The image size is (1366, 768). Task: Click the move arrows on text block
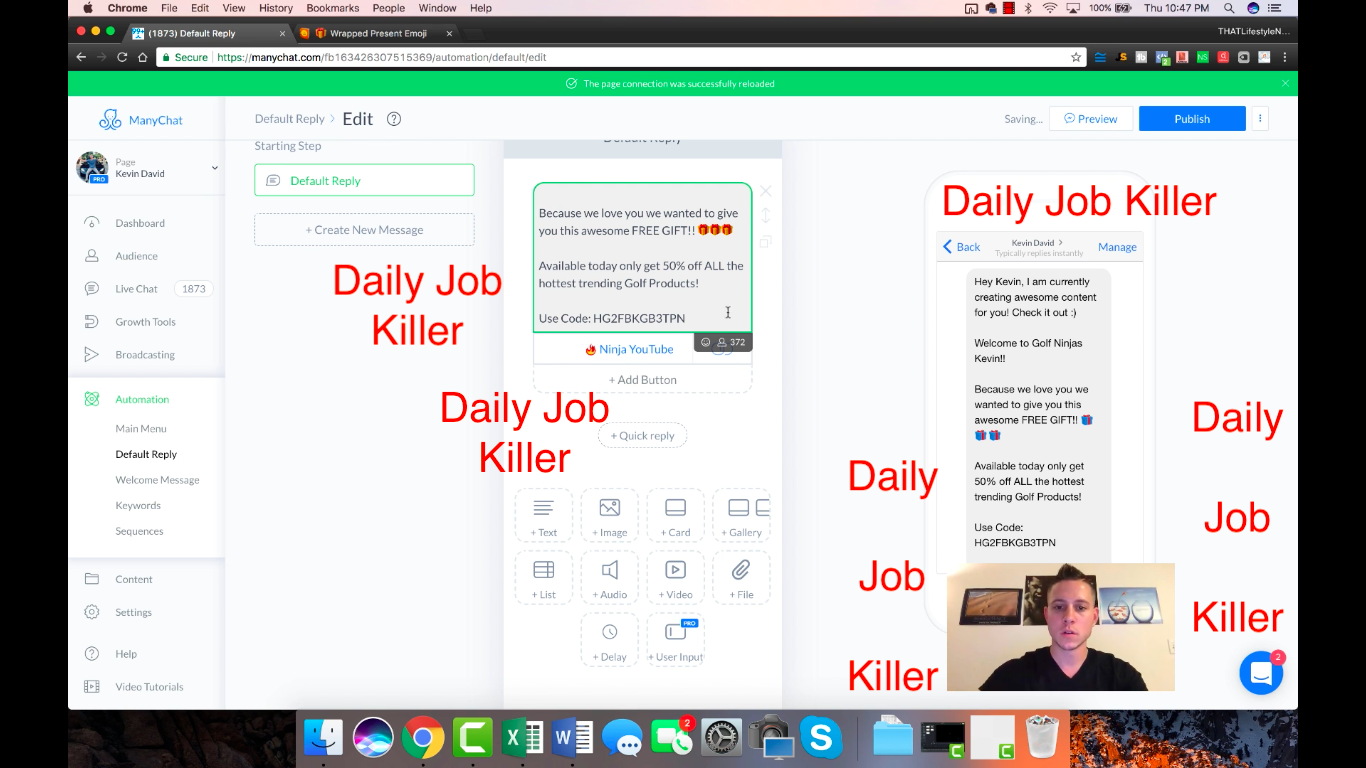(x=766, y=215)
